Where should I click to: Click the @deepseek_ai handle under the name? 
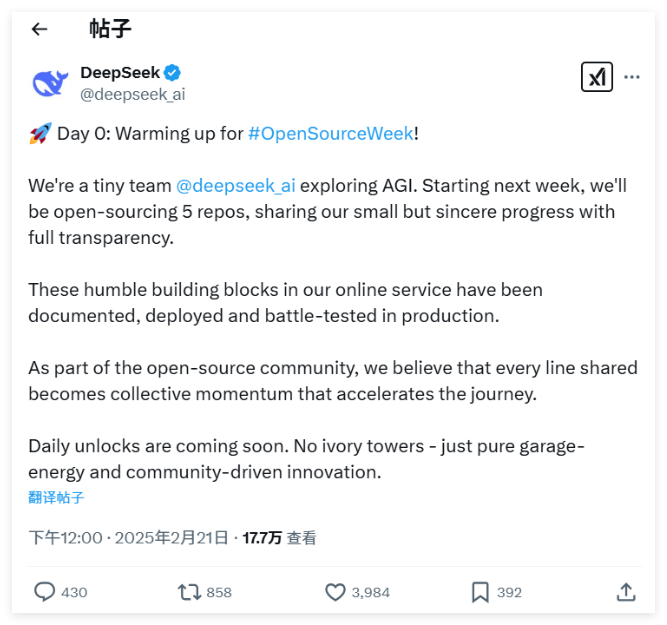[132, 94]
